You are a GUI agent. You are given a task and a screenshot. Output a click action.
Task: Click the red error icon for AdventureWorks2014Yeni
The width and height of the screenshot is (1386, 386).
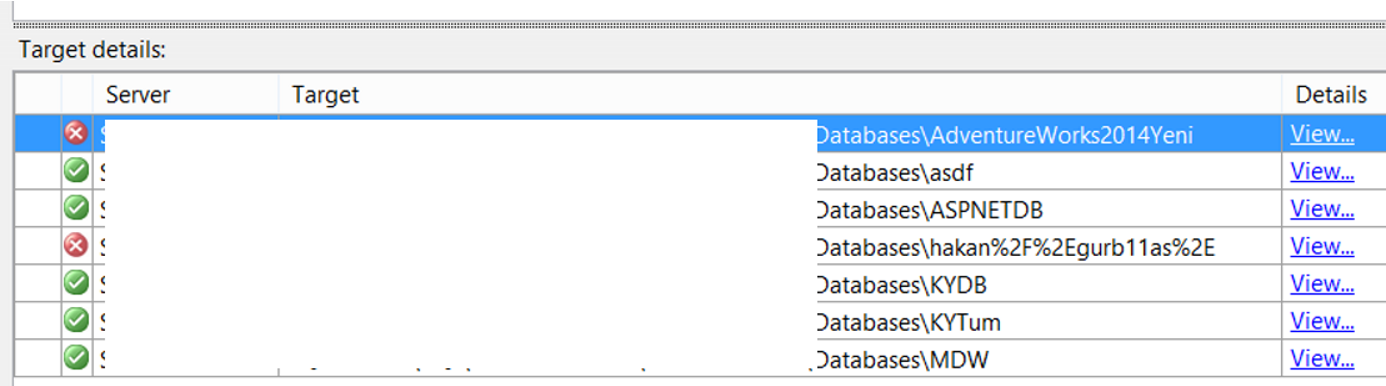(x=76, y=133)
